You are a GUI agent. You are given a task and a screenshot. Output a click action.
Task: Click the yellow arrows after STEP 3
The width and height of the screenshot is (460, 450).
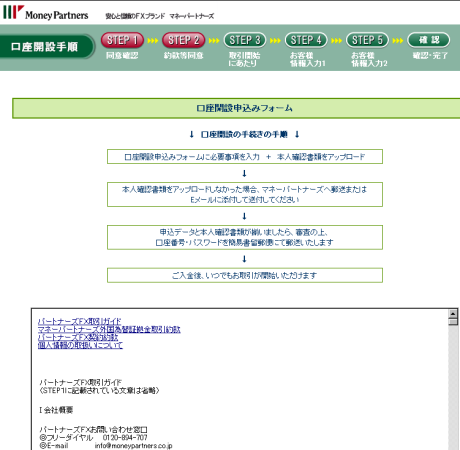275,41
